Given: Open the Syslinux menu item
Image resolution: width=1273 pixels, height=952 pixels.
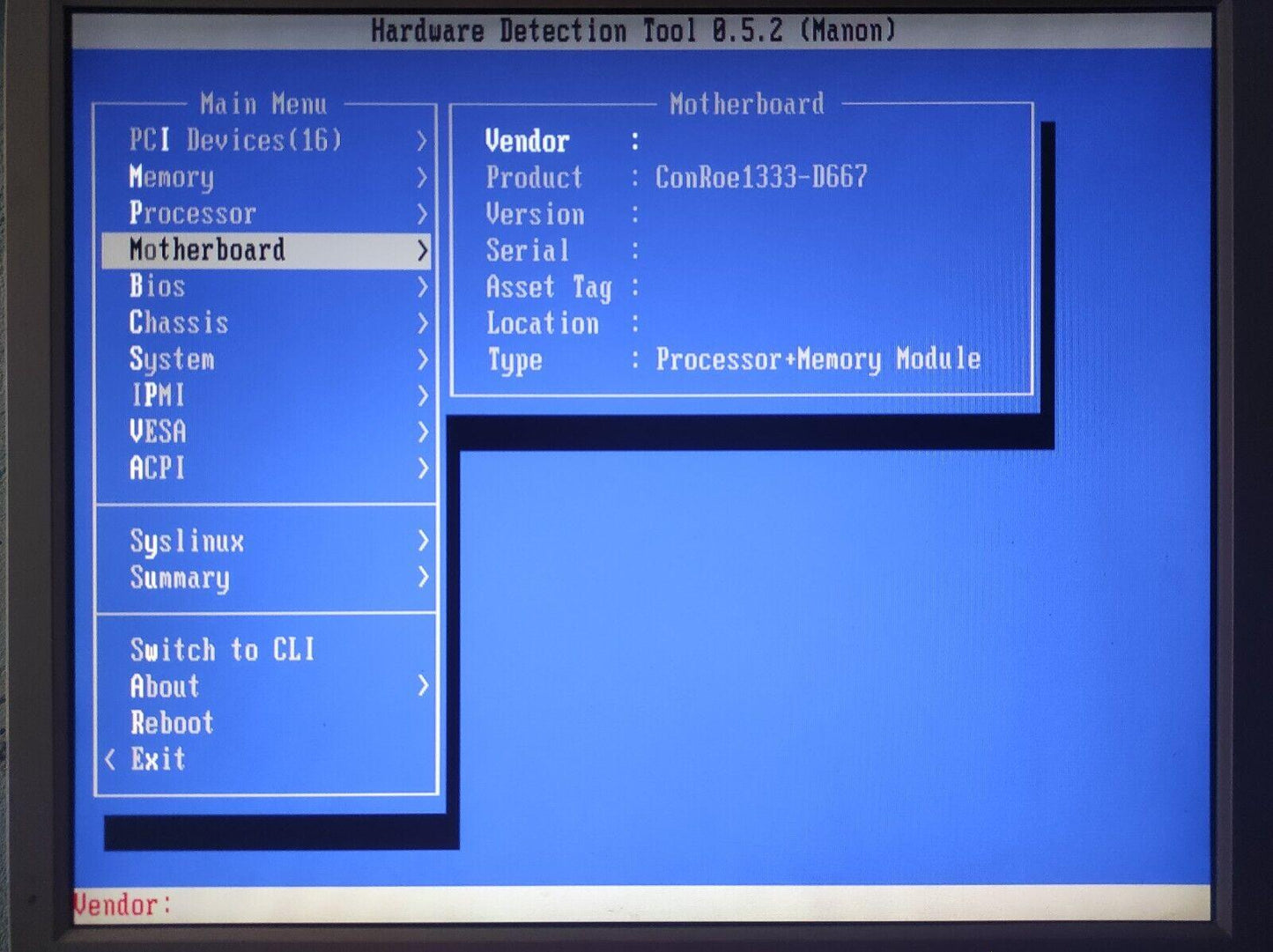Looking at the screenshot, I should (187, 541).
